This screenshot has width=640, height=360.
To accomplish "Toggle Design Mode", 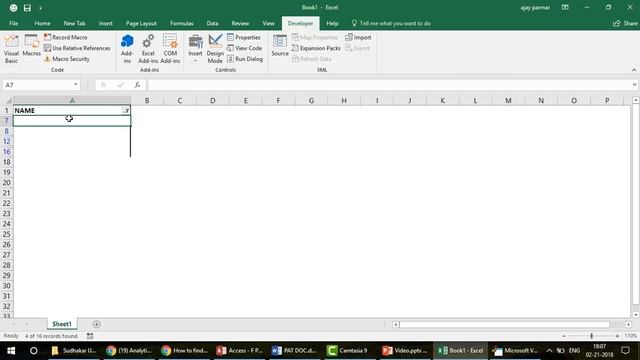I will [x=215, y=49].
